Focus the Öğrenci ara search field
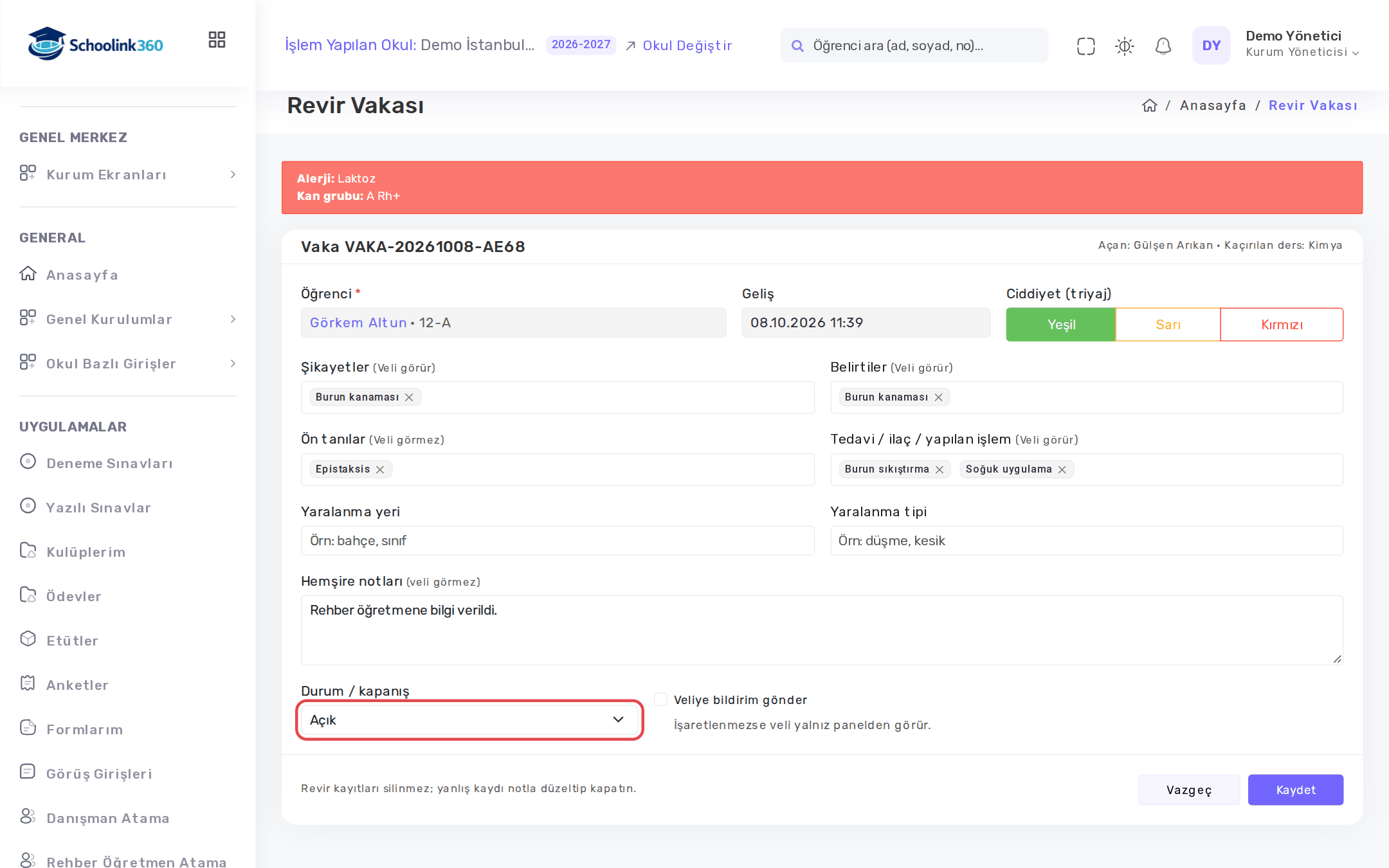The height and width of the screenshot is (868, 1389). [x=914, y=46]
